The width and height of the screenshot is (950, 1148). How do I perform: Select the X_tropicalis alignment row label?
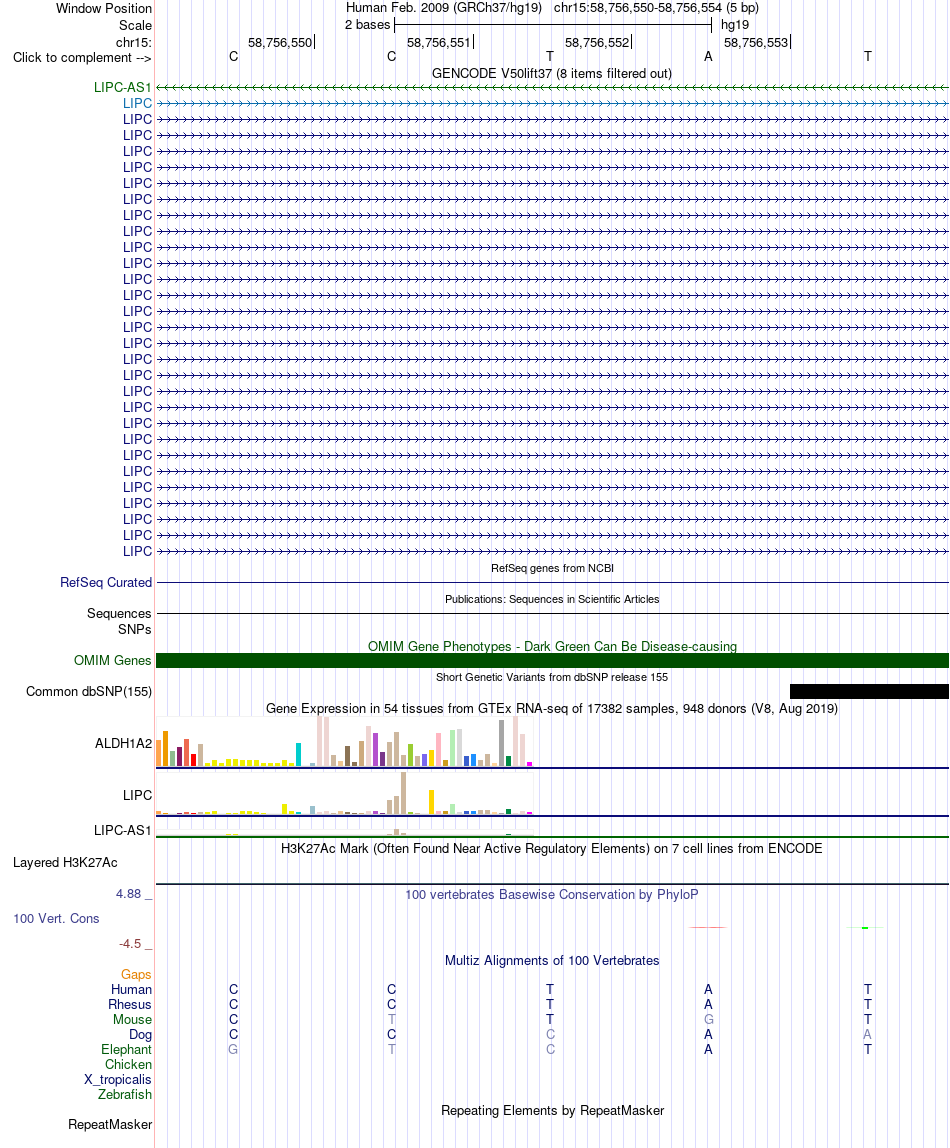tap(118, 1079)
